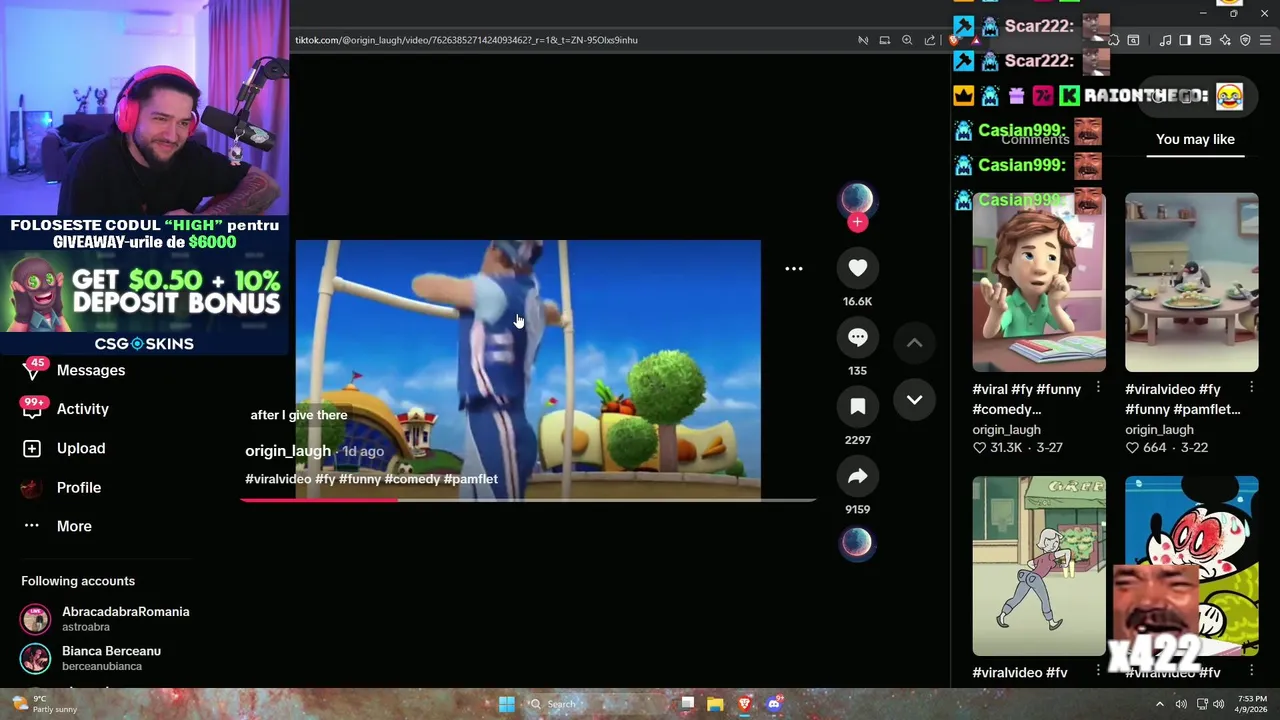Click the #viralvideo hashtag in caption

tap(278, 479)
